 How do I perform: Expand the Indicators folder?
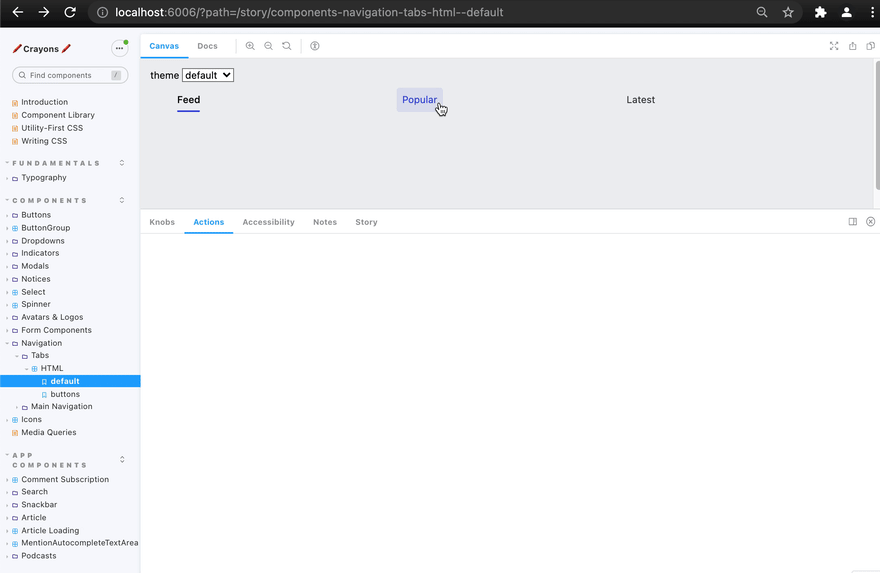pyautogui.click(x=40, y=253)
